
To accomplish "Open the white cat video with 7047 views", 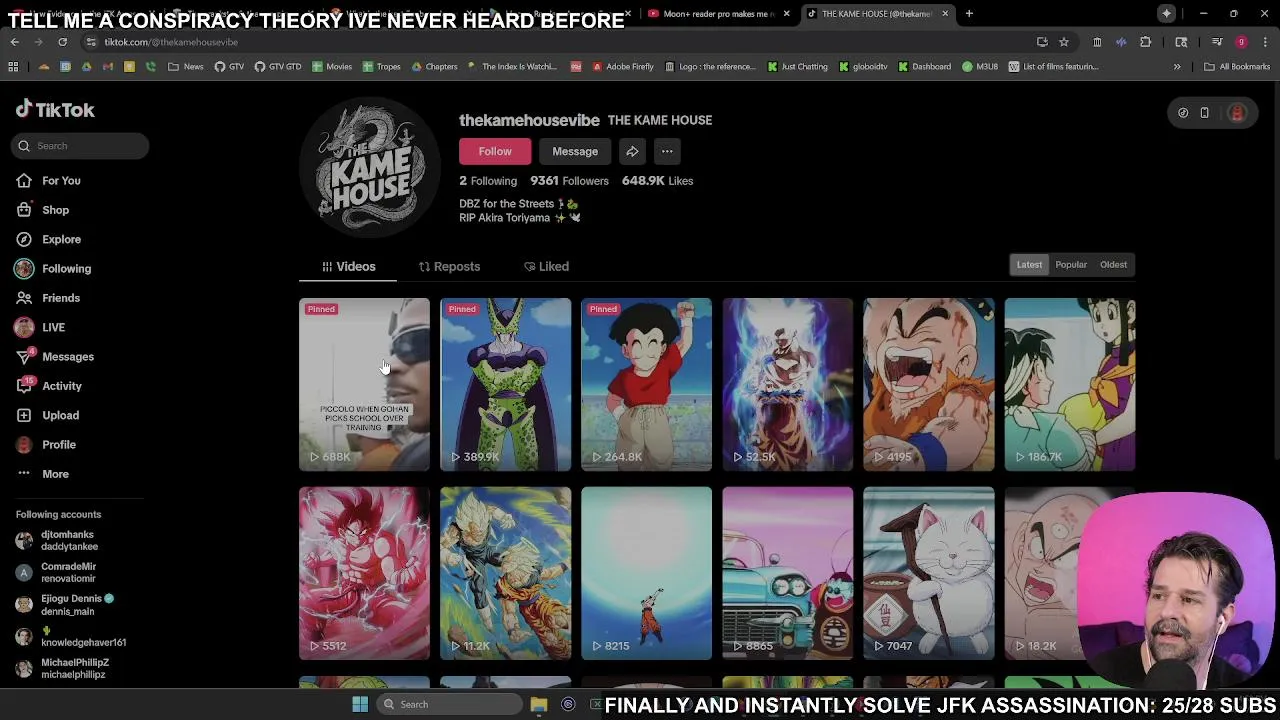I will pos(929,573).
